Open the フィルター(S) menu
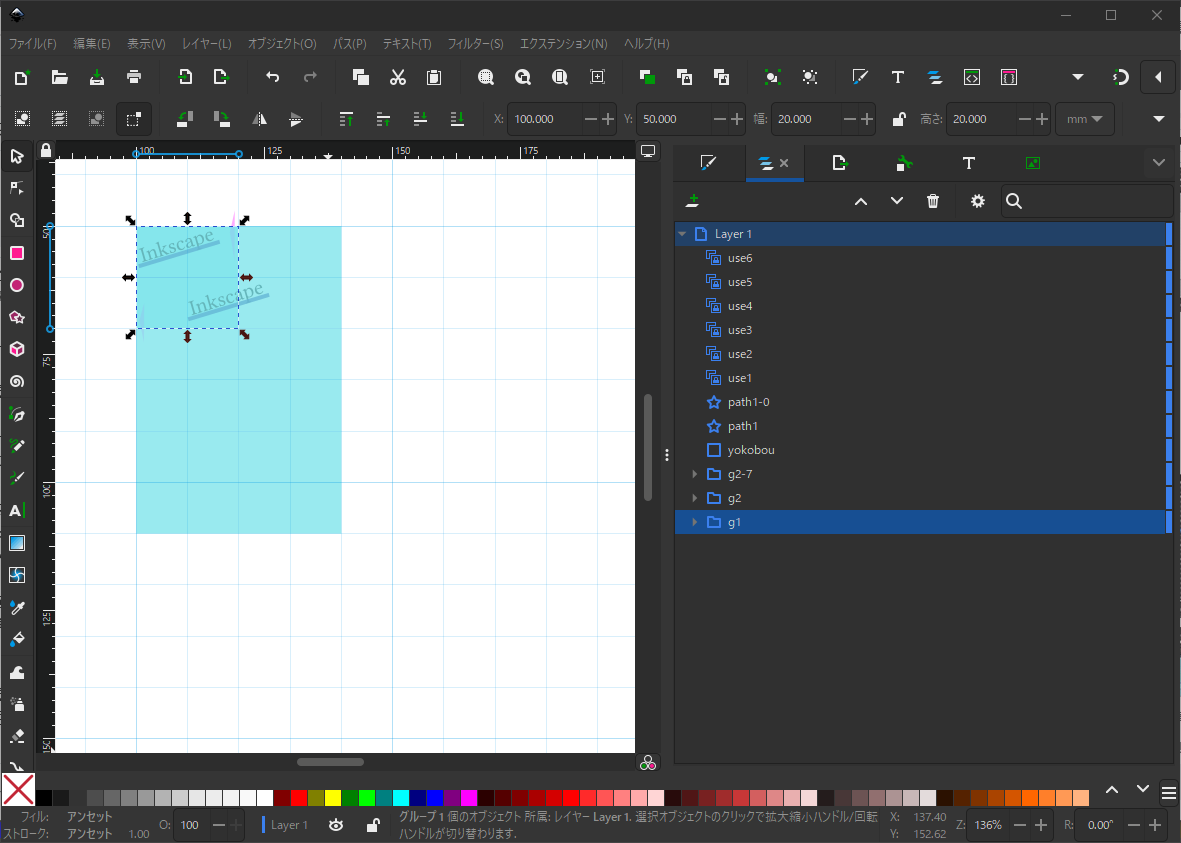 pos(475,44)
